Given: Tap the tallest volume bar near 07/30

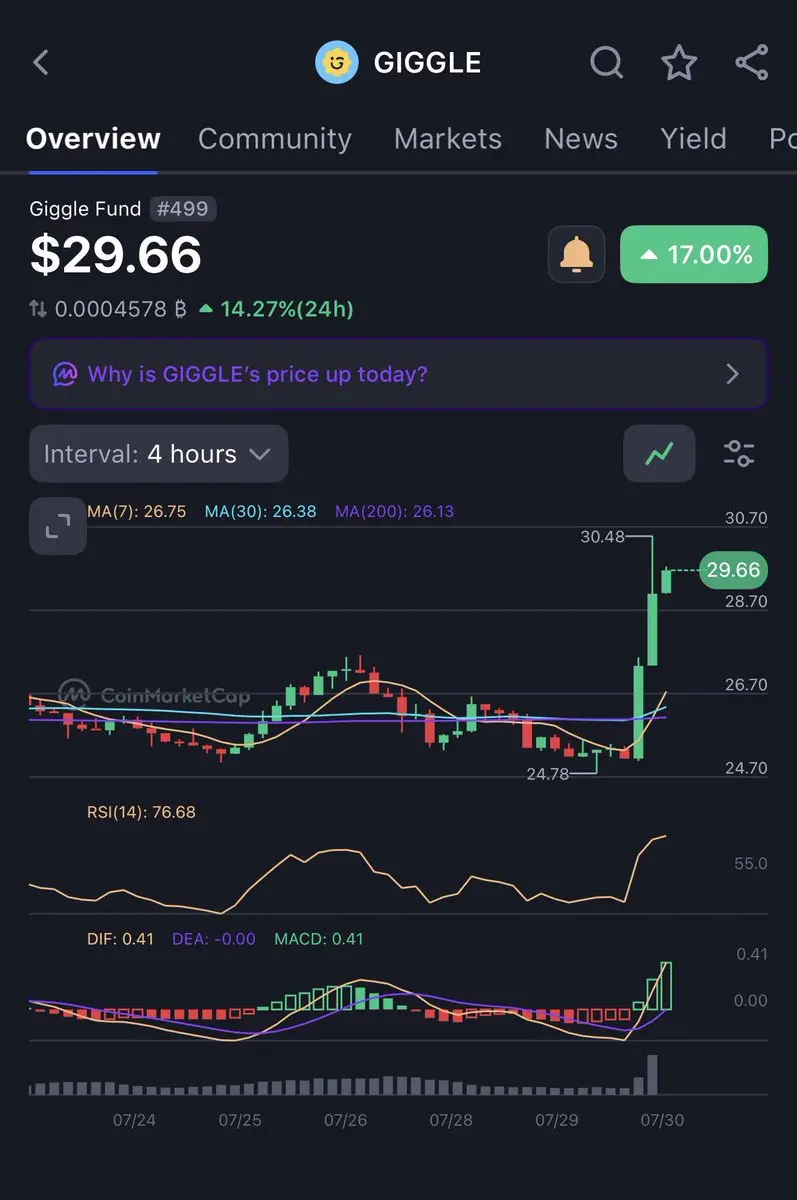Looking at the screenshot, I should (652, 1075).
